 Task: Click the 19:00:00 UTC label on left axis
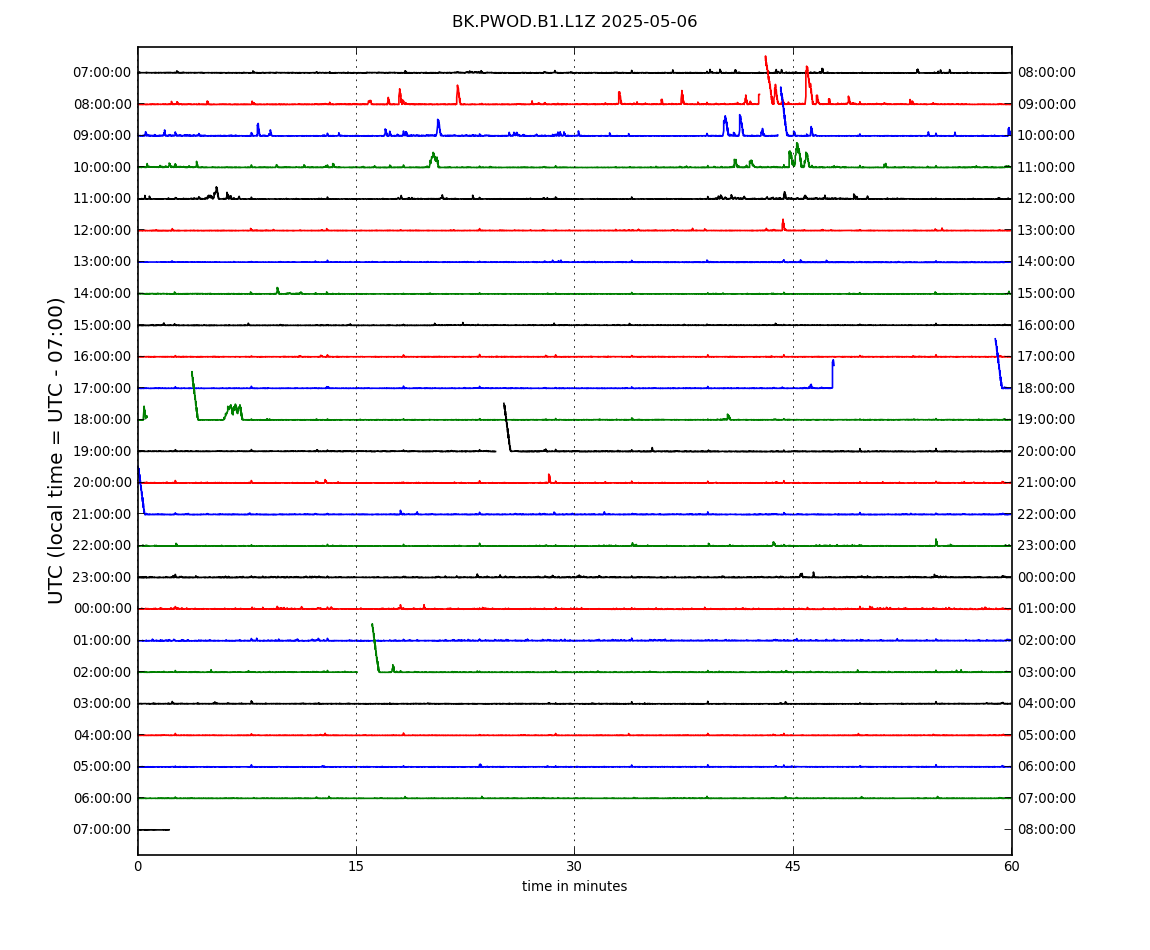click(x=102, y=451)
